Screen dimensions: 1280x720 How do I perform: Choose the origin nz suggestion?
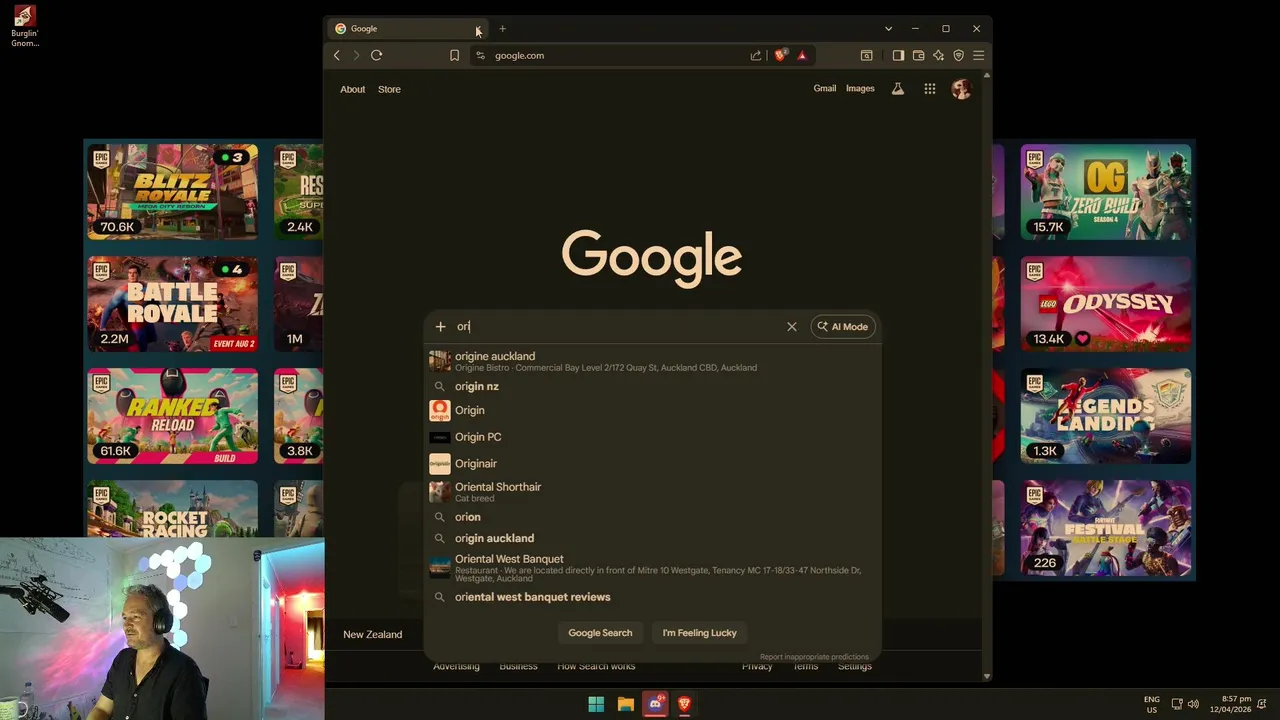[x=652, y=386]
